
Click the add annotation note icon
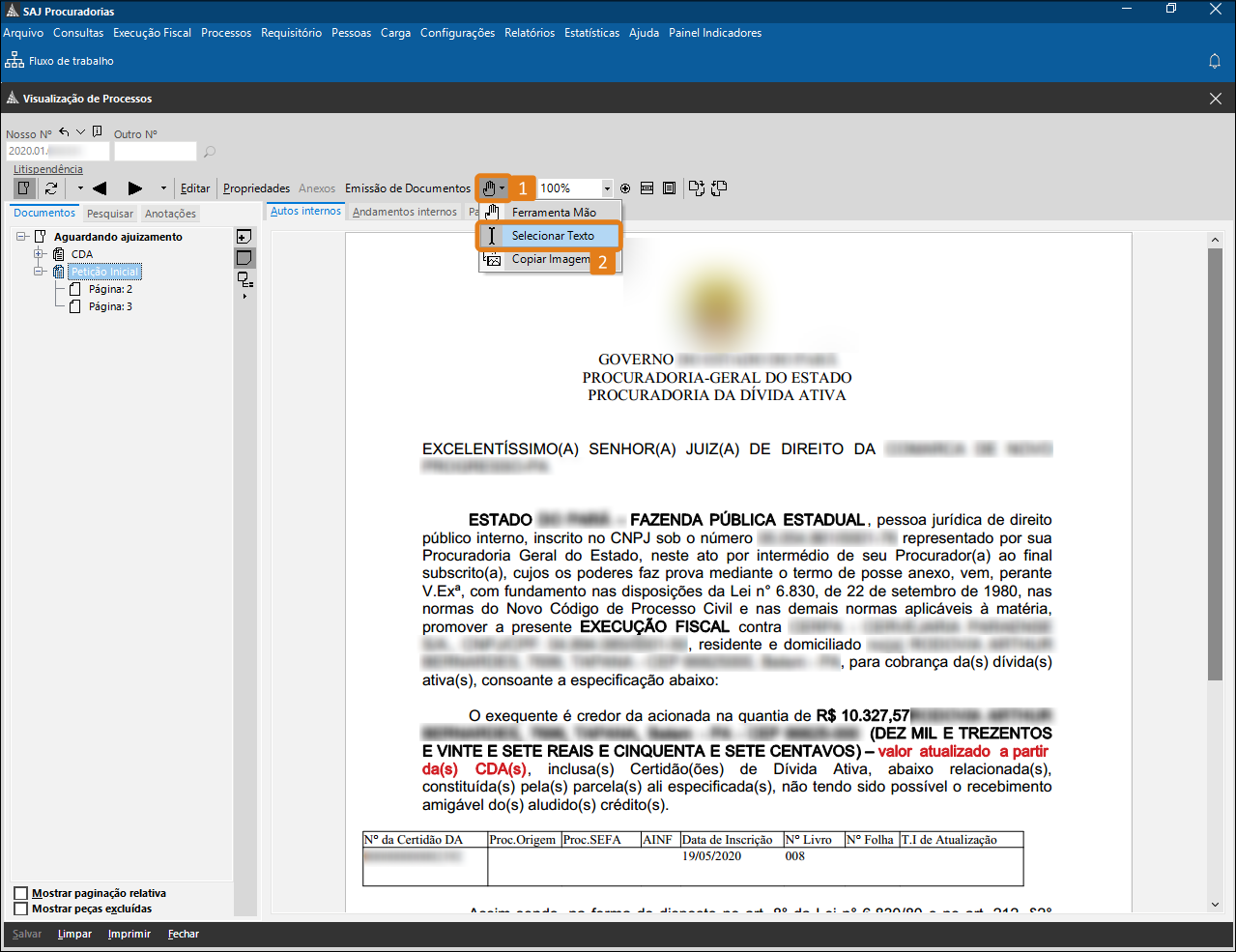(x=244, y=237)
